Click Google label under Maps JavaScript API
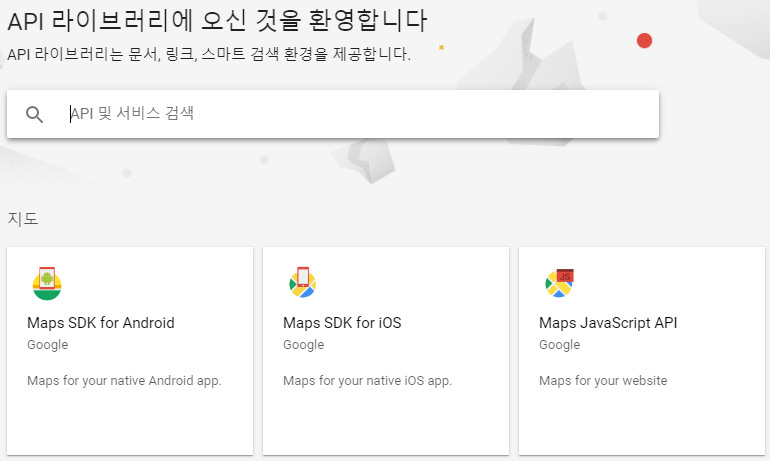 tap(559, 345)
